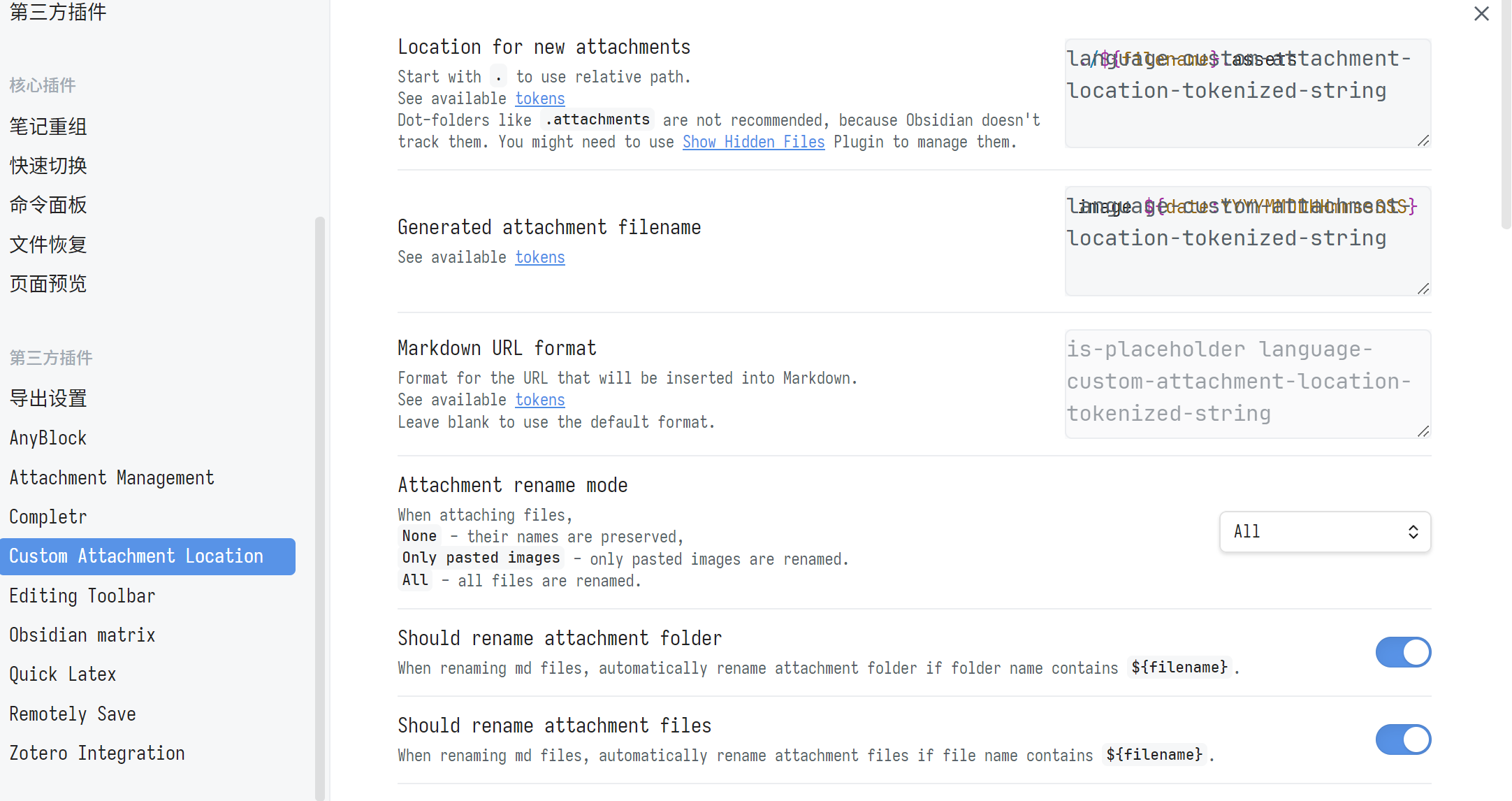Screen dimensions: 1512x801
Task: Open Attachment Management plugin settings
Action: coord(112,477)
